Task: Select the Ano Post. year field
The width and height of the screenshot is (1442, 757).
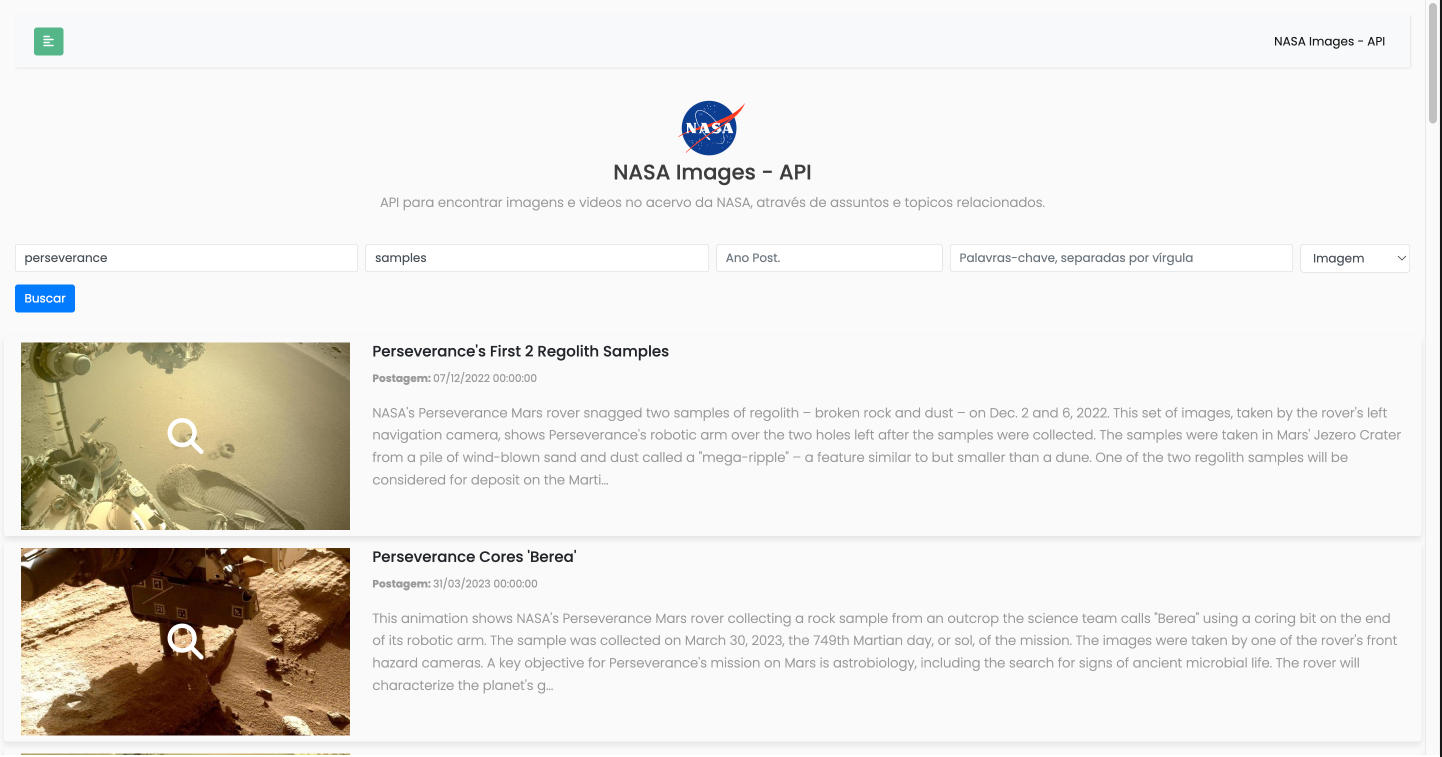Action: point(828,258)
